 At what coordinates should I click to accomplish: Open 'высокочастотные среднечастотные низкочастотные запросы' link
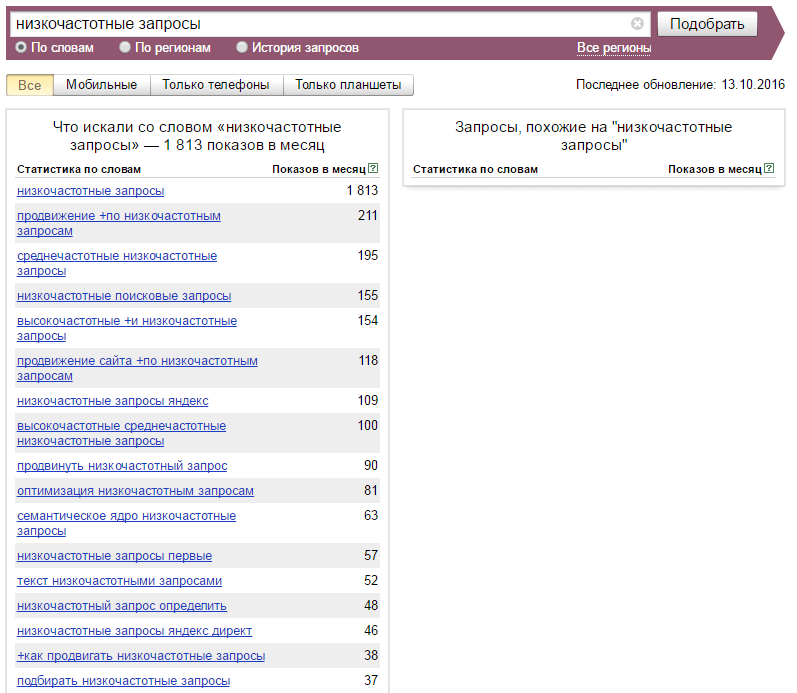tap(121, 434)
